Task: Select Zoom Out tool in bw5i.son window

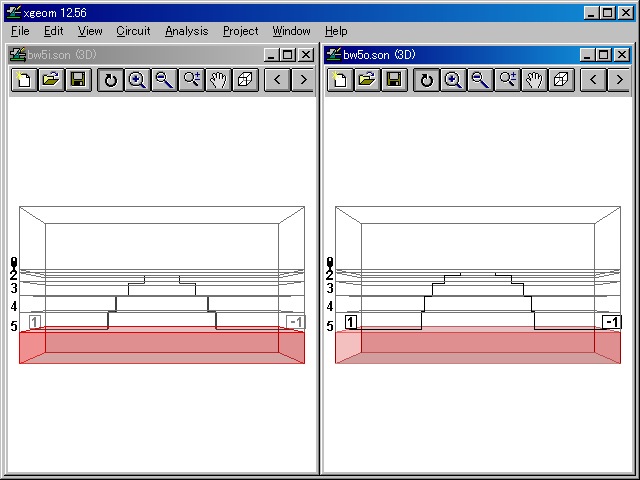Action: click(164, 80)
